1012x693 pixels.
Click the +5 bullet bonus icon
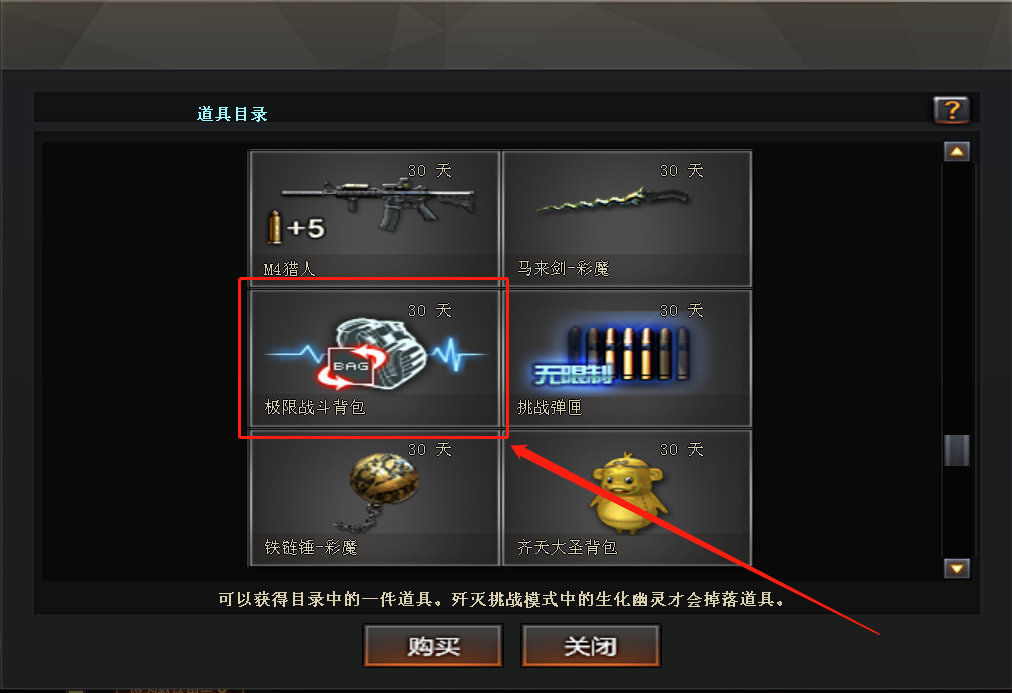(x=296, y=228)
